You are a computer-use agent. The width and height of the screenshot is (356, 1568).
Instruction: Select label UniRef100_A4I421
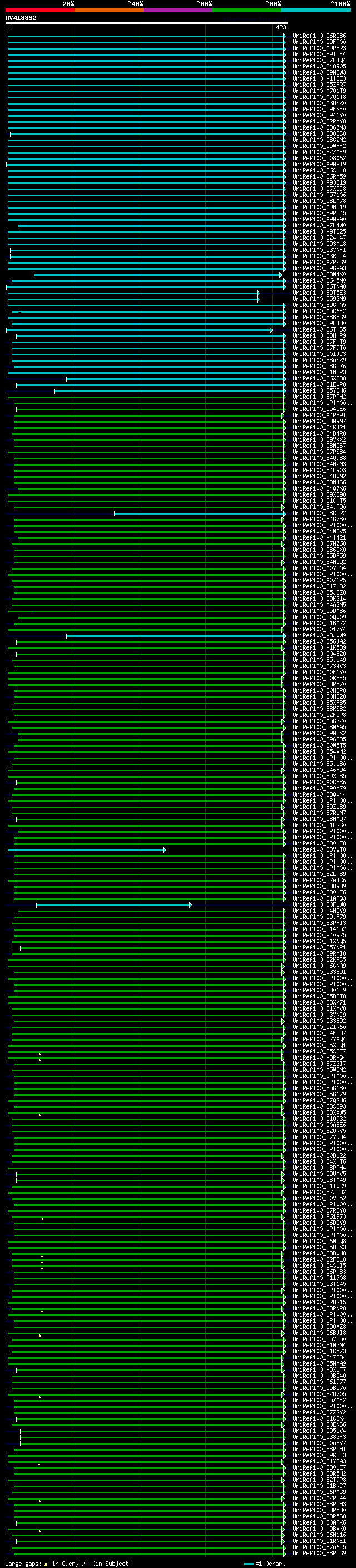coord(319,537)
